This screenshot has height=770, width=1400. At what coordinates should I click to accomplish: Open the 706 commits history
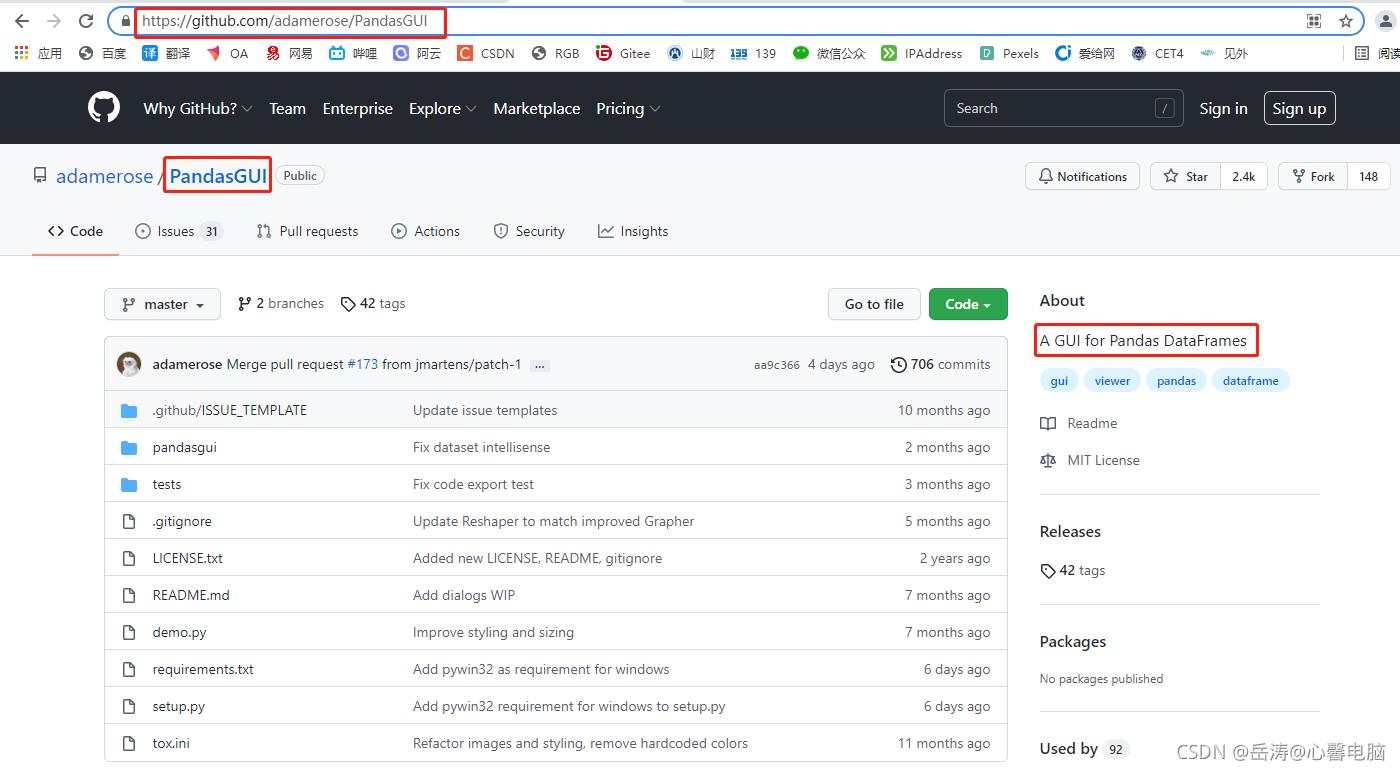[941, 364]
